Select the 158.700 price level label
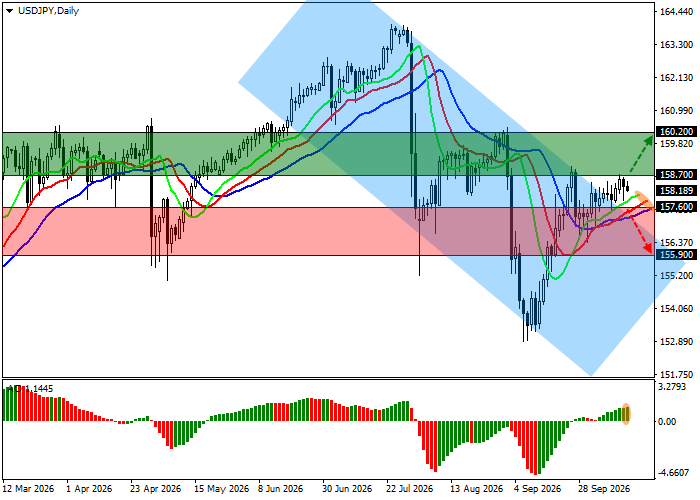Image resolution: width=700 pixels, height=500 pixels. coord(676,175)
